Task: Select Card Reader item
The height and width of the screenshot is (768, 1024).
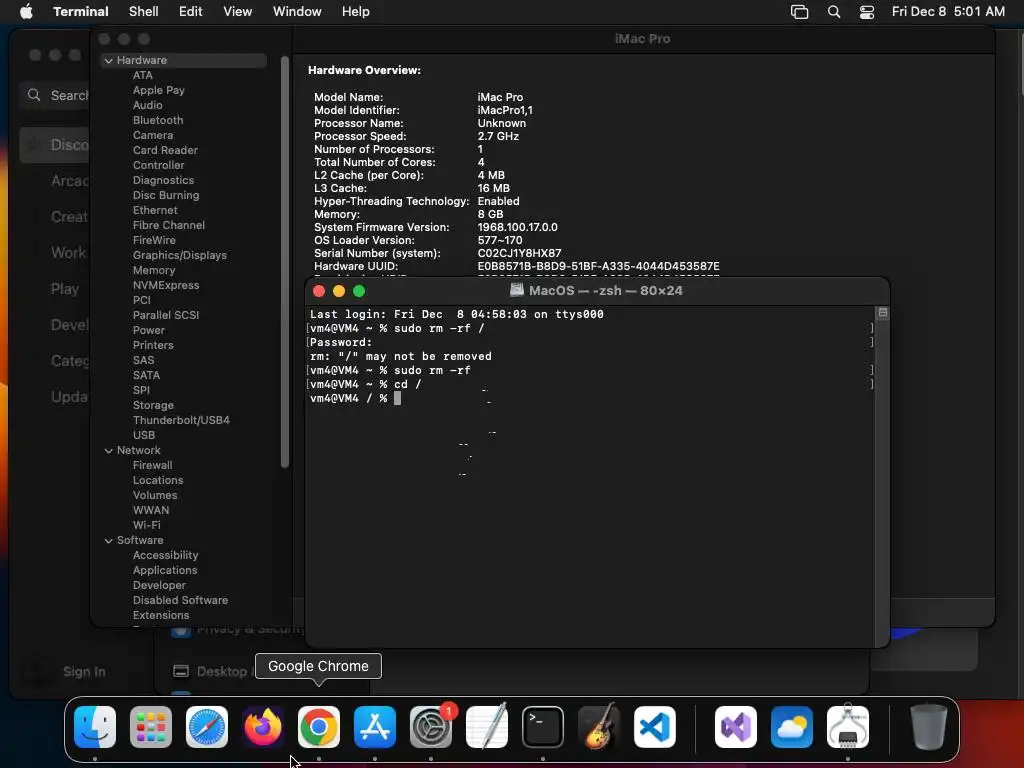Action: (x=165, y=150)
